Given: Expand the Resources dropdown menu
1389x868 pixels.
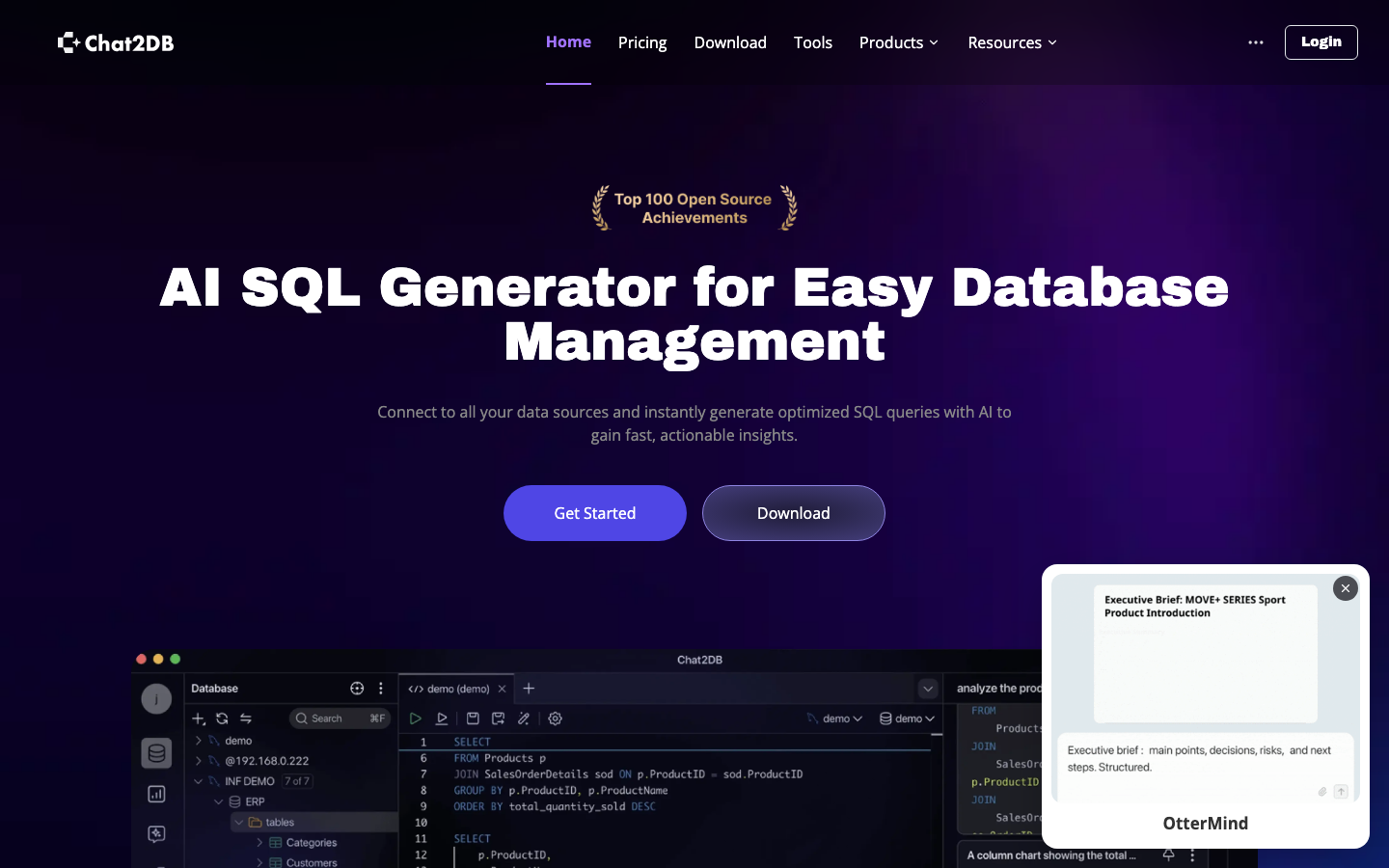Looking at the screenshot, I should (x=1013, y=42).
